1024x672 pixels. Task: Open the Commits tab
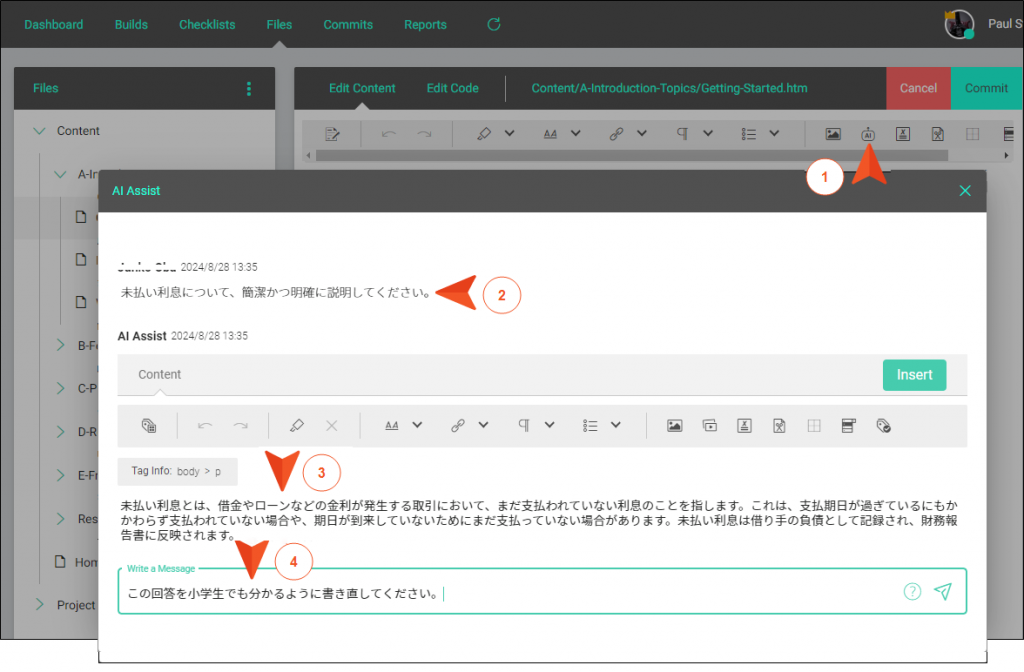[348, 25]
